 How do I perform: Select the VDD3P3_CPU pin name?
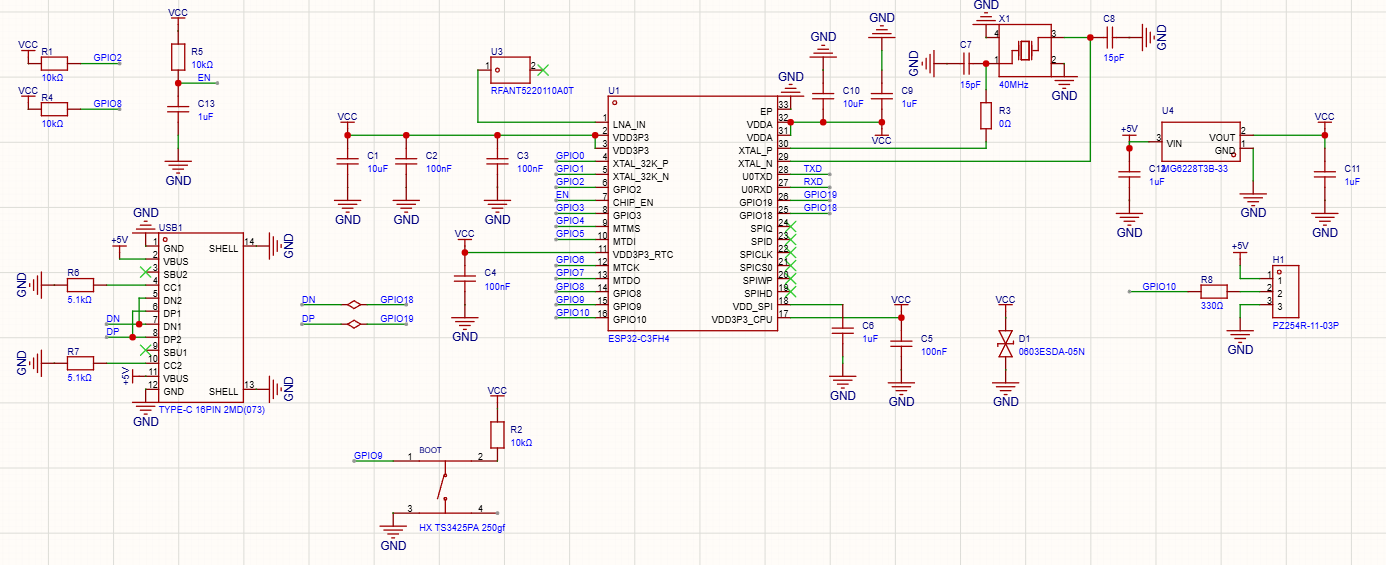(x=742, y=320)
